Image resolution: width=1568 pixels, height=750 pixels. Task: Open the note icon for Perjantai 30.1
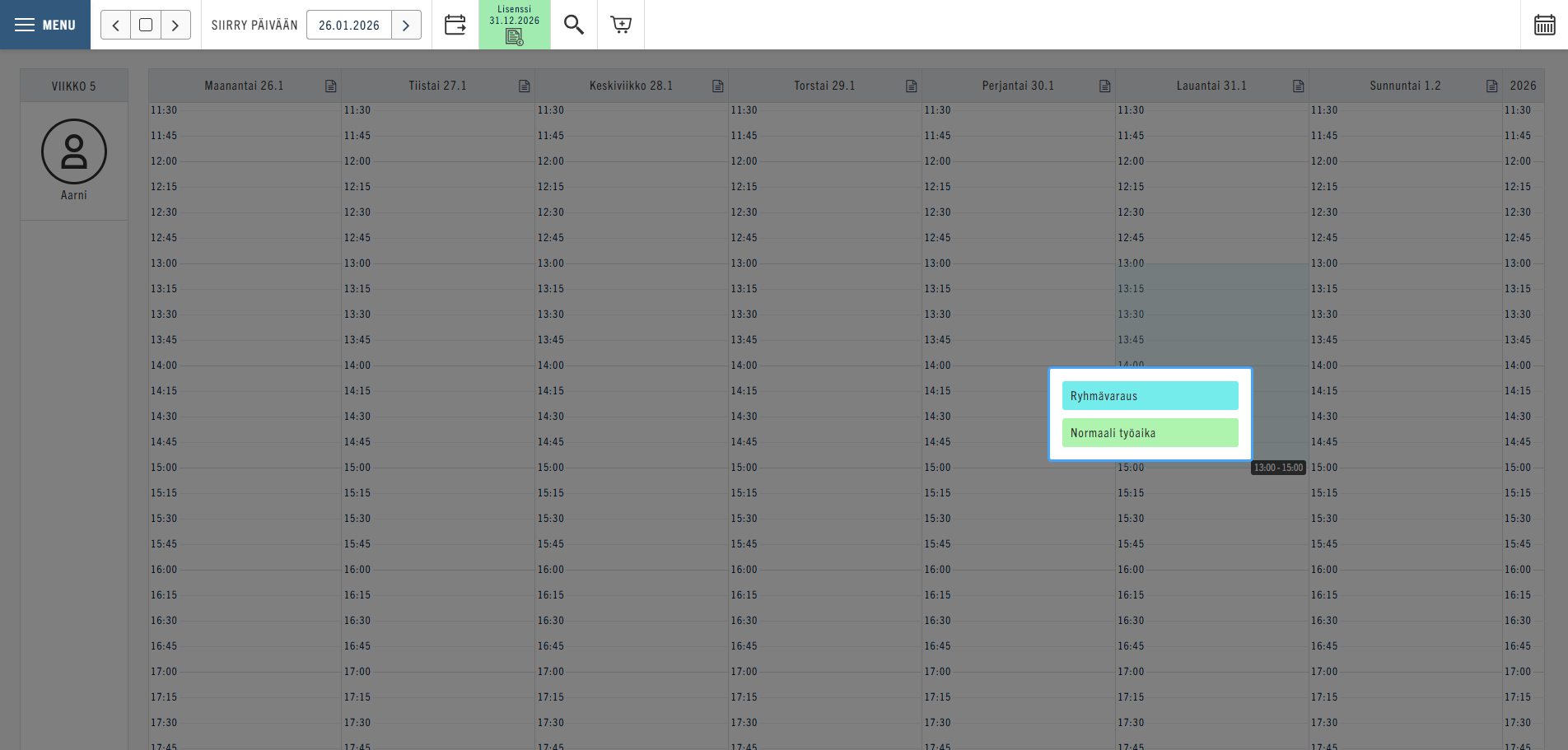[1105, 86]
